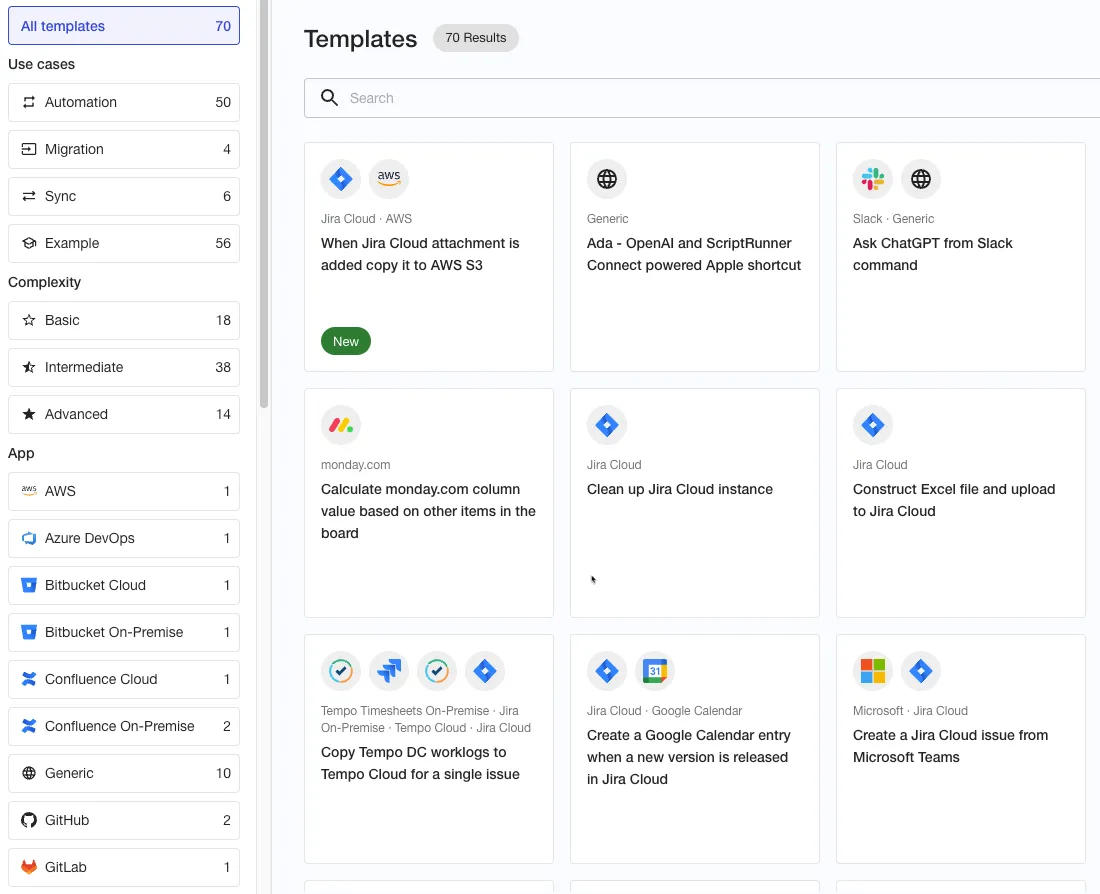
Task: Filter templates by Example use case
Action: pos(124,243)
